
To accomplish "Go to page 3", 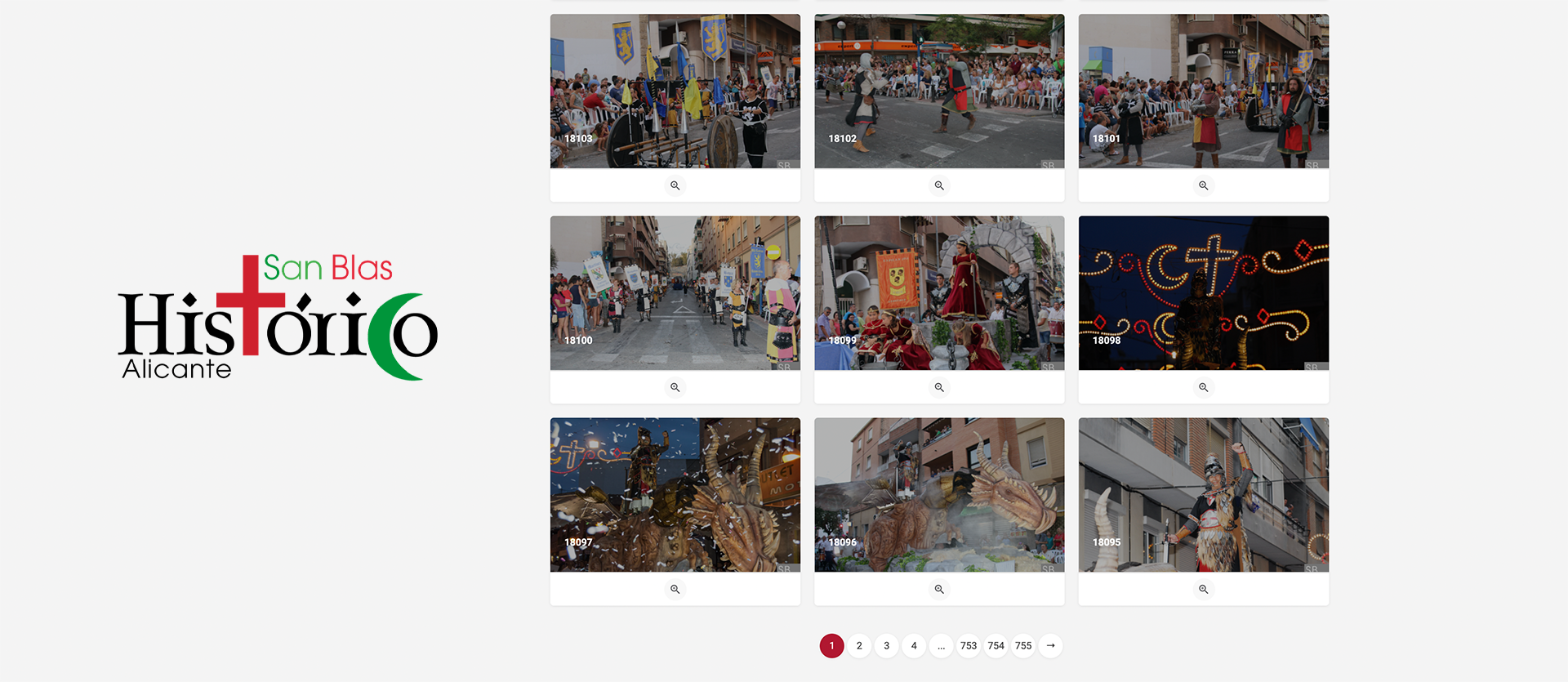I will [x=886, y=645].
